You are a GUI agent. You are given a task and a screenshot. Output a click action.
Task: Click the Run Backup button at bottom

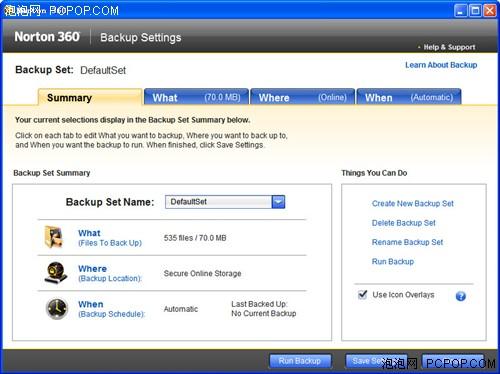coord(300,361)
